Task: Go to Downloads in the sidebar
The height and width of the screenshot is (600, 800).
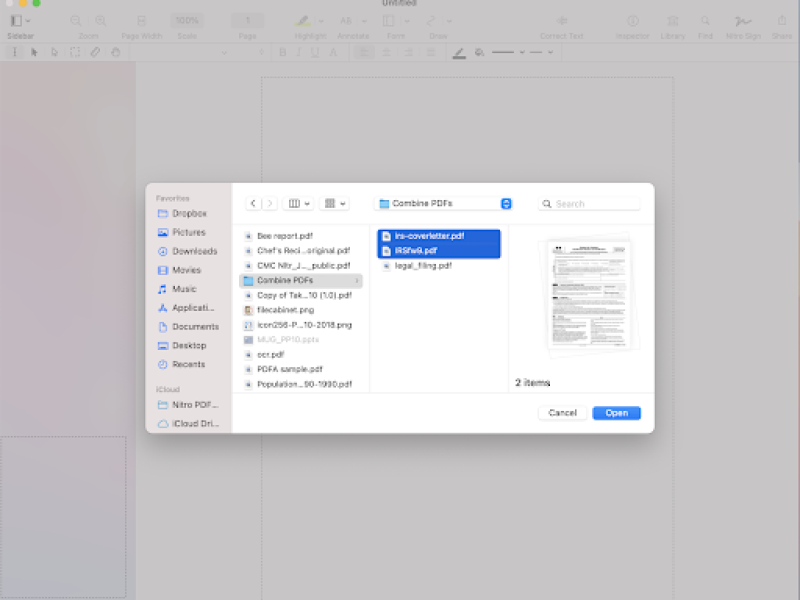Action: 193,251
